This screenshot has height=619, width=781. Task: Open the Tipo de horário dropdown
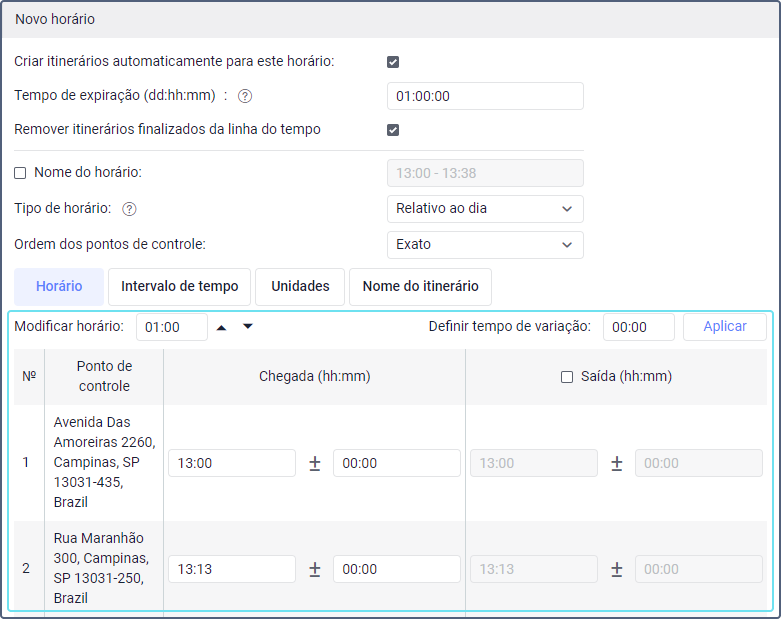484,209
